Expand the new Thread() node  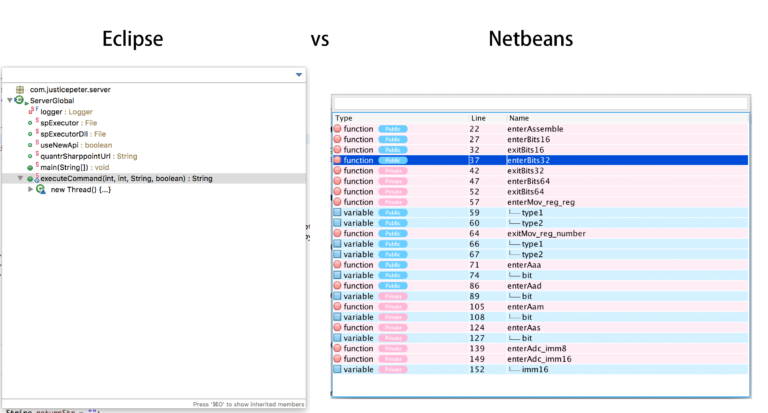(x=30, y=189)
